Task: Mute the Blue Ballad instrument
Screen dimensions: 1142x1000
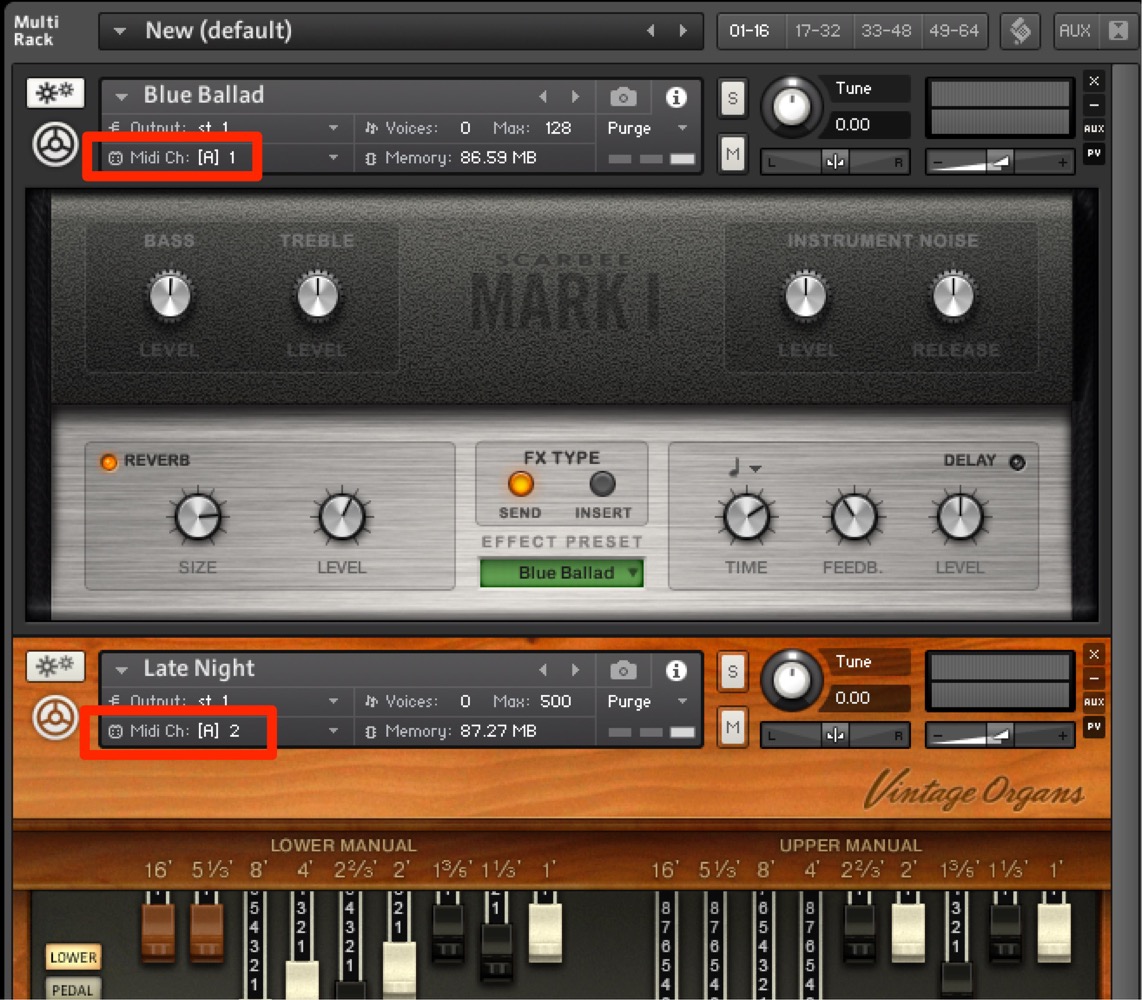Action: pyautogui.click(x=733, y=154)
